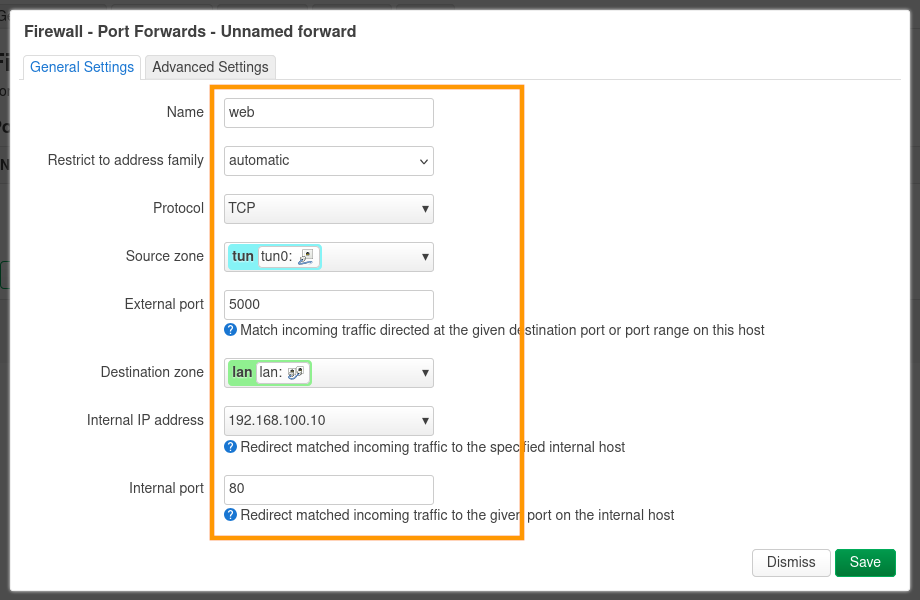
Task: Select the General Settings tab
Action: coord(82,67)
